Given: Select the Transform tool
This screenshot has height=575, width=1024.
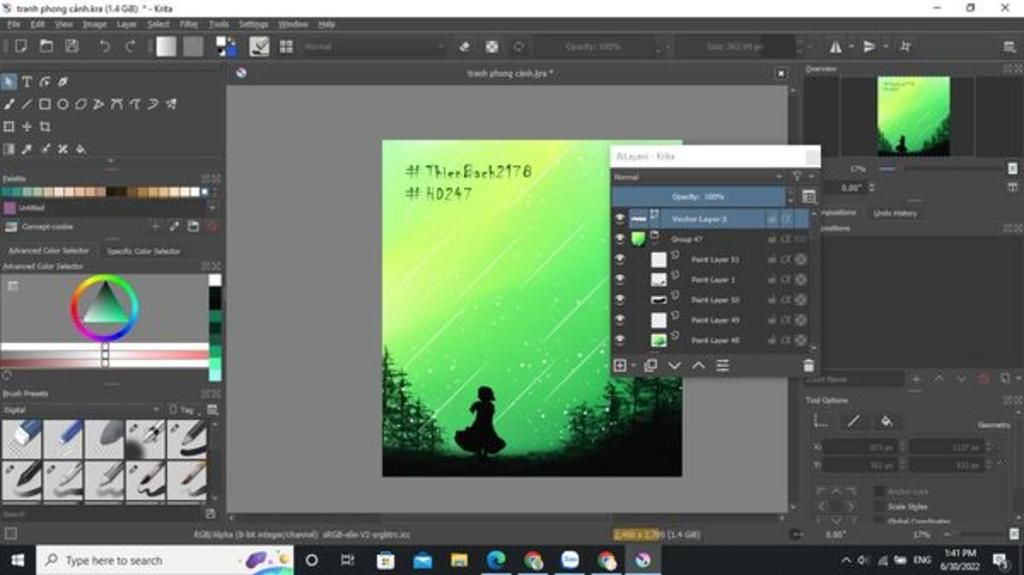Looking at the screenshot, I should click(8, 126).
